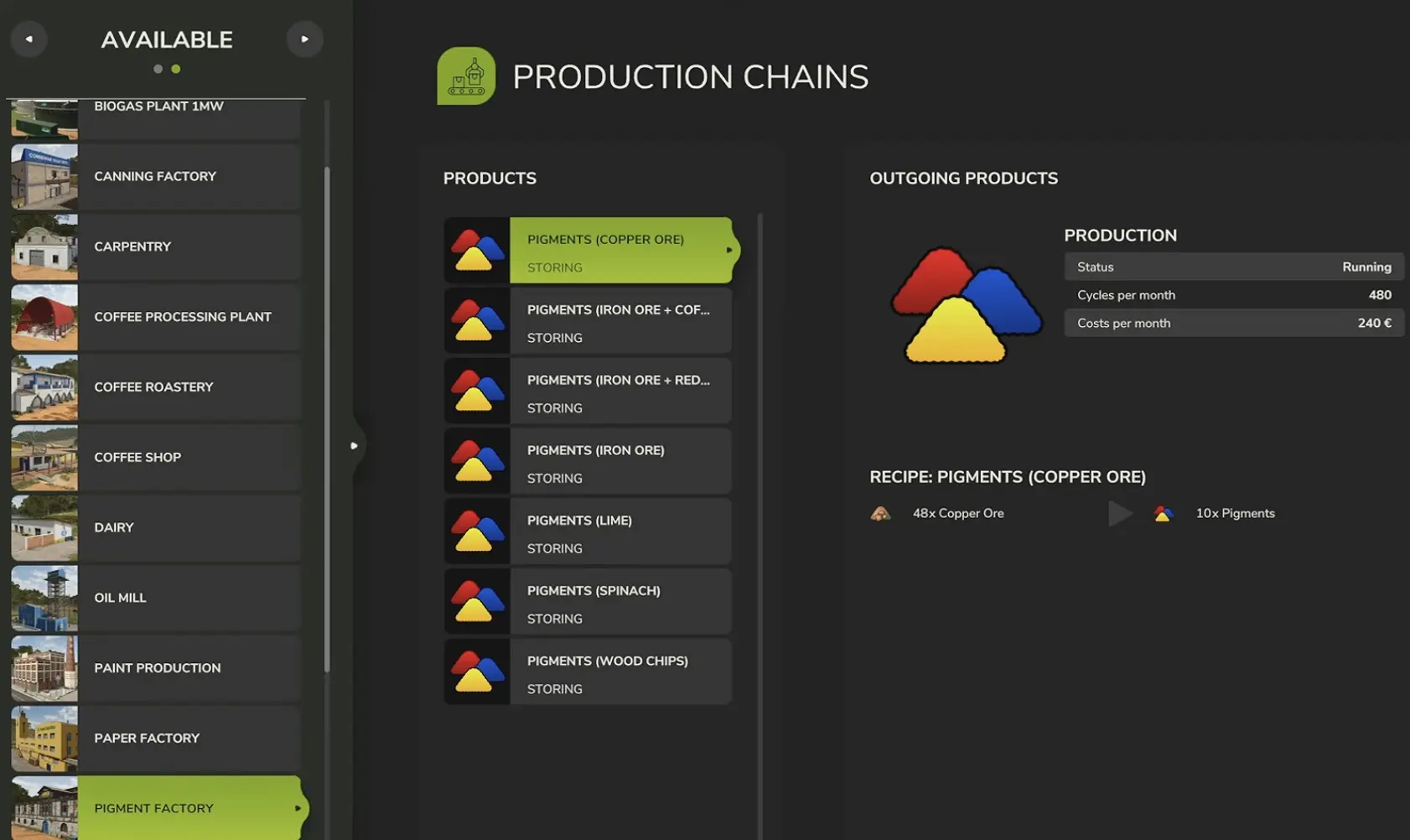Click Carpentry building thumbnail
This screenshot has width=1410, height=840.
[x=44, y=247]
